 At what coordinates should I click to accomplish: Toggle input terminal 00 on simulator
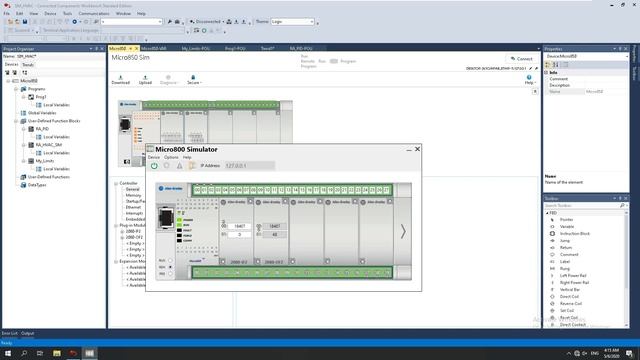(x=198, y=190)
